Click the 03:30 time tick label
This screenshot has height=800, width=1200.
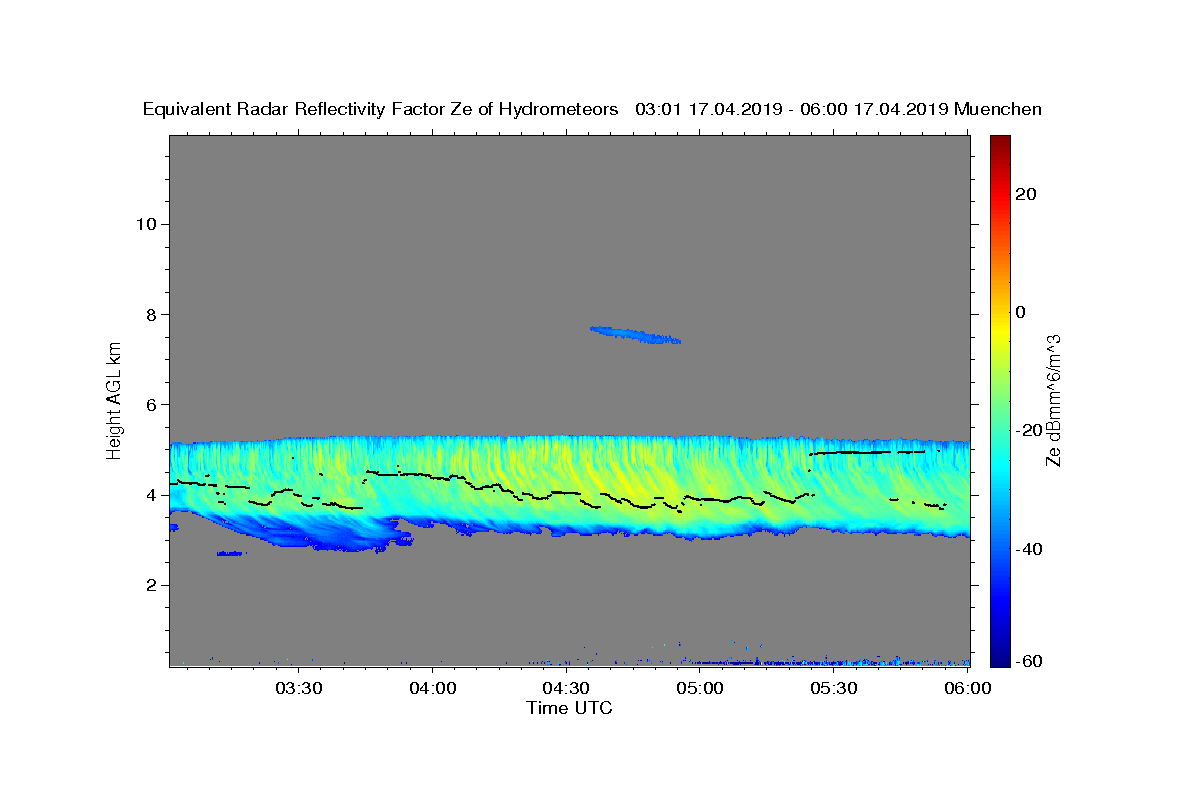pyautogui.click(x=298, y=688)
